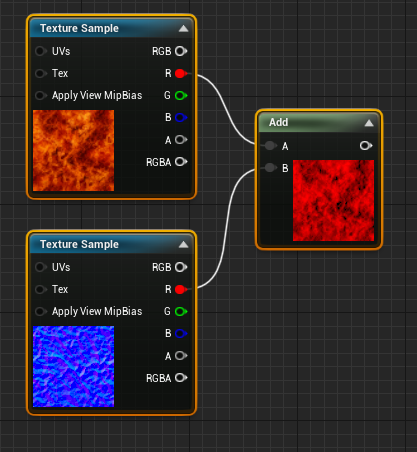
Task: Collapse the fire Texture Sample node with its arrow
Action: pos(183,29)
